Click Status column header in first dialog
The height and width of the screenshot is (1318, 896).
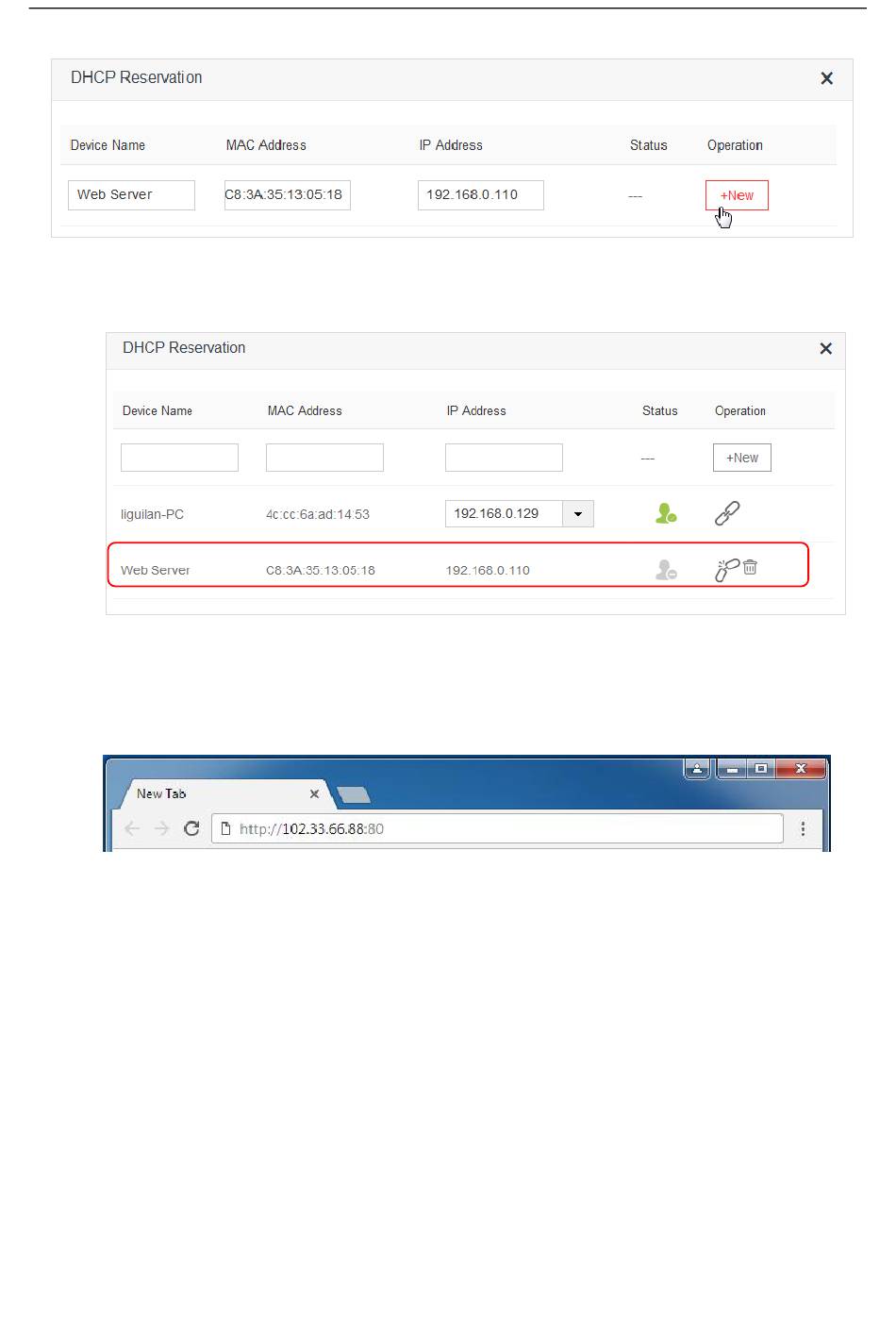pyautogui.click(x=649, y=145)
